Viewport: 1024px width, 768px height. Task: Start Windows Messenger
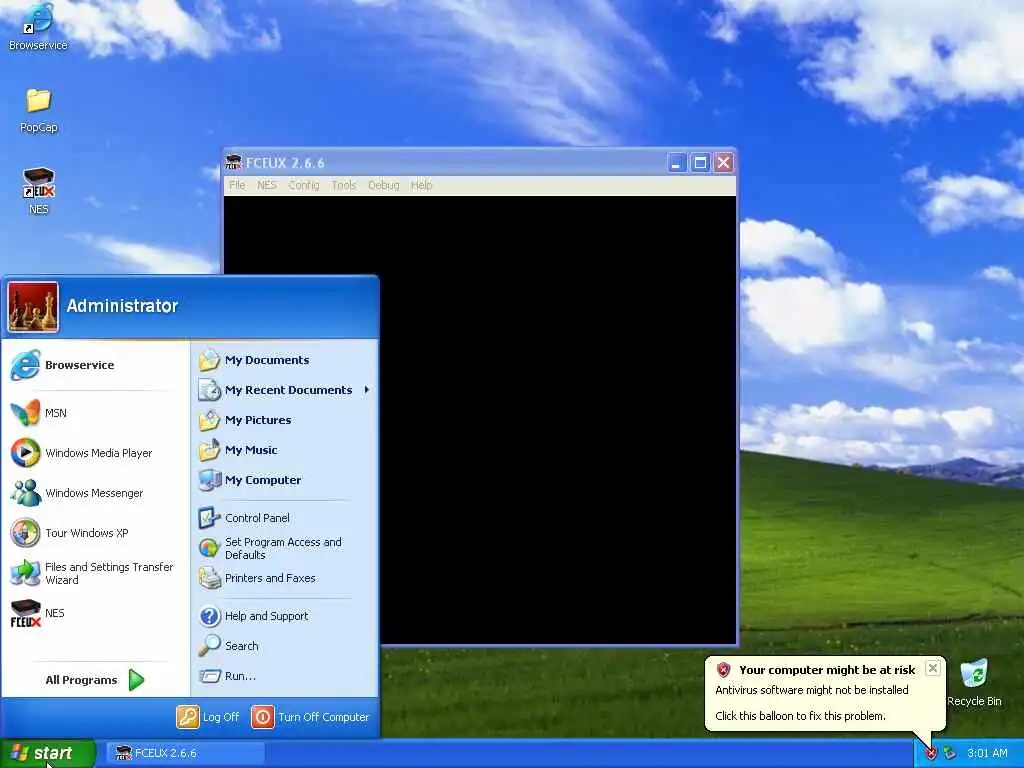(x=95, y=493)
